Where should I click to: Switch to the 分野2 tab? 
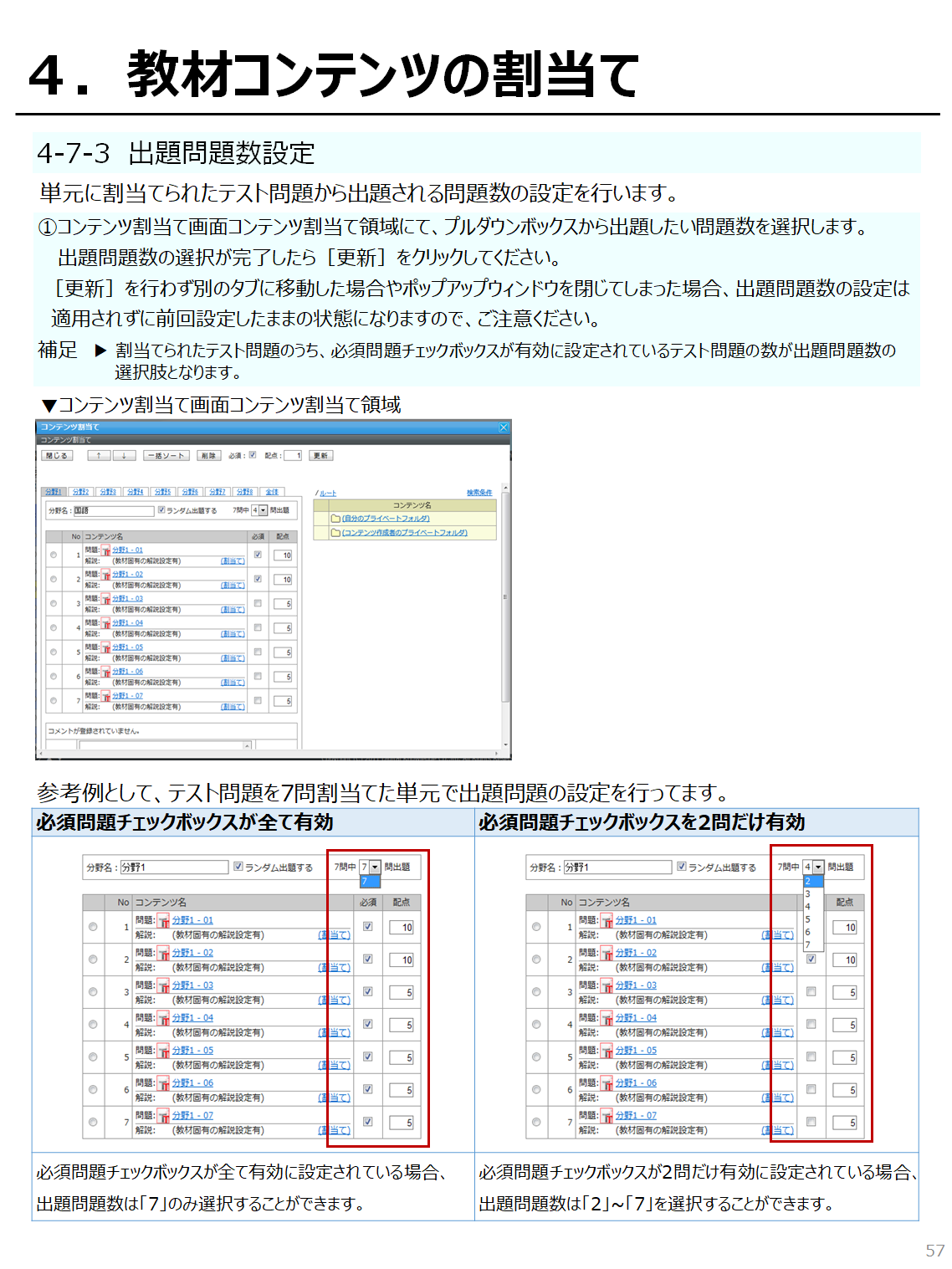coord(80,492)
